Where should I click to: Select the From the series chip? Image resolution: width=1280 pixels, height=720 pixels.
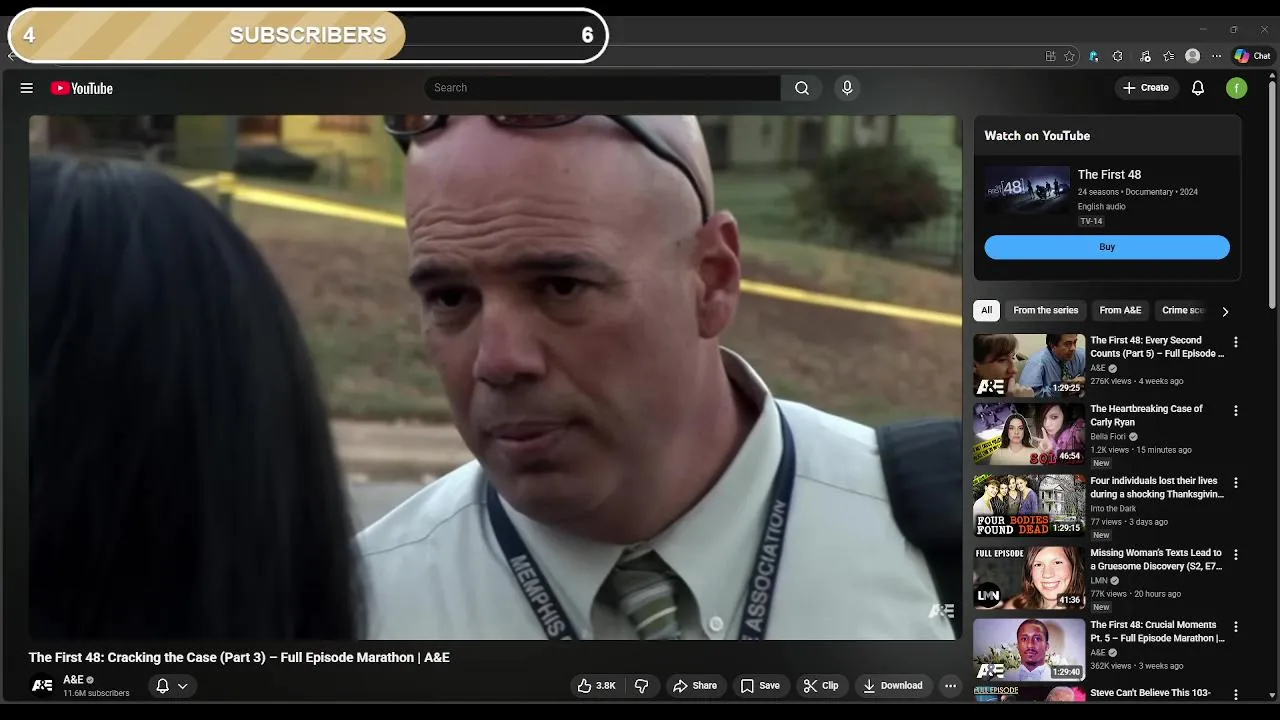coord(1045,310)
